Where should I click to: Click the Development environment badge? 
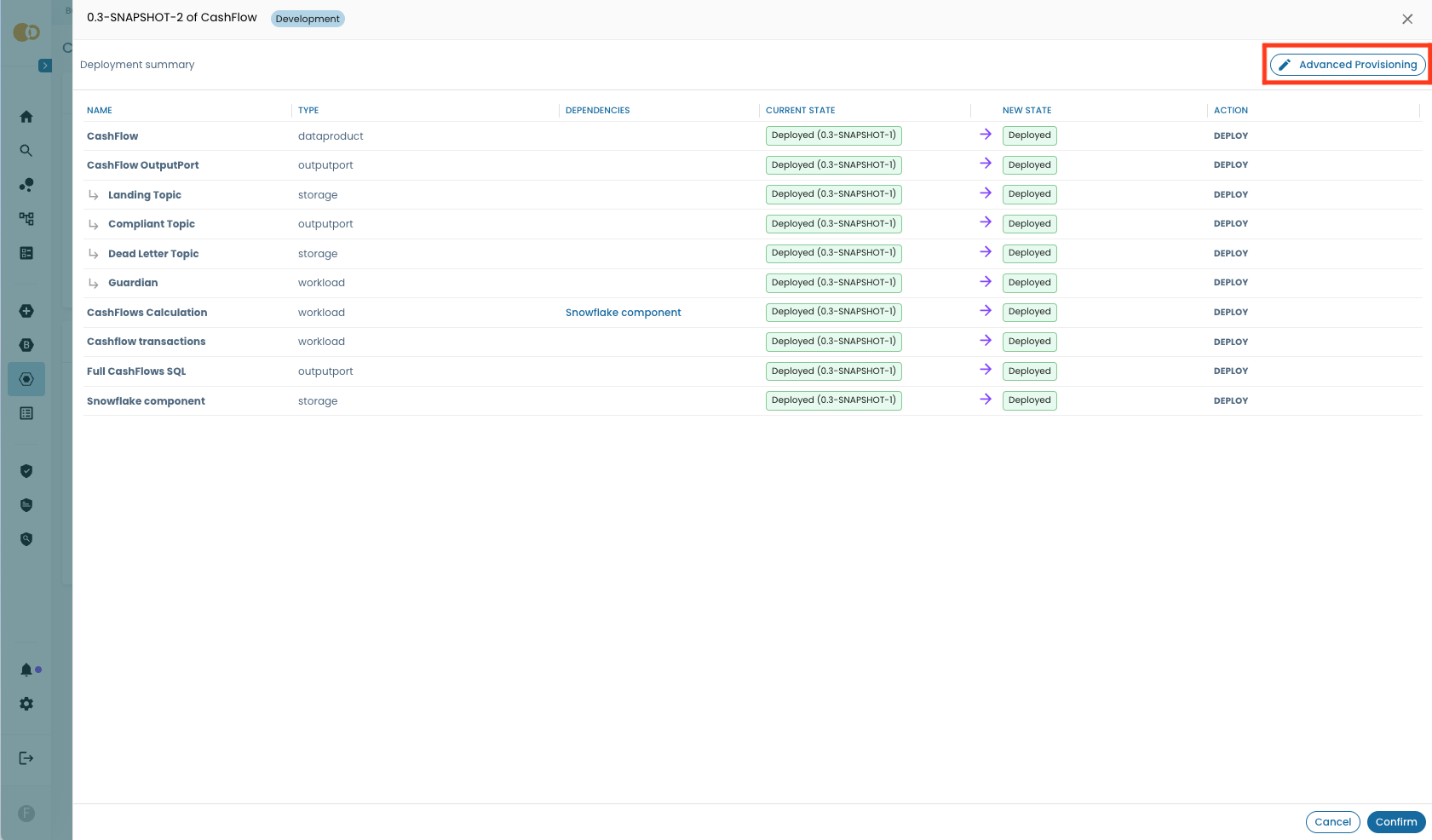(x=308, y=19)
